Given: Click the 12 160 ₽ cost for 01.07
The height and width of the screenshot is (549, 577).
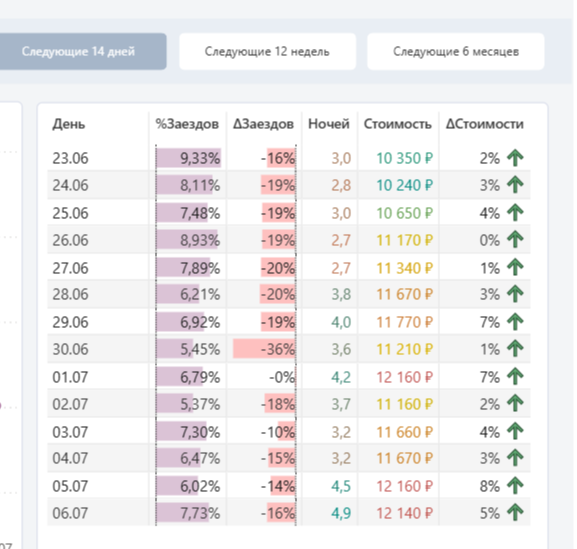Looking at the screenshot, I should [404, 377].
